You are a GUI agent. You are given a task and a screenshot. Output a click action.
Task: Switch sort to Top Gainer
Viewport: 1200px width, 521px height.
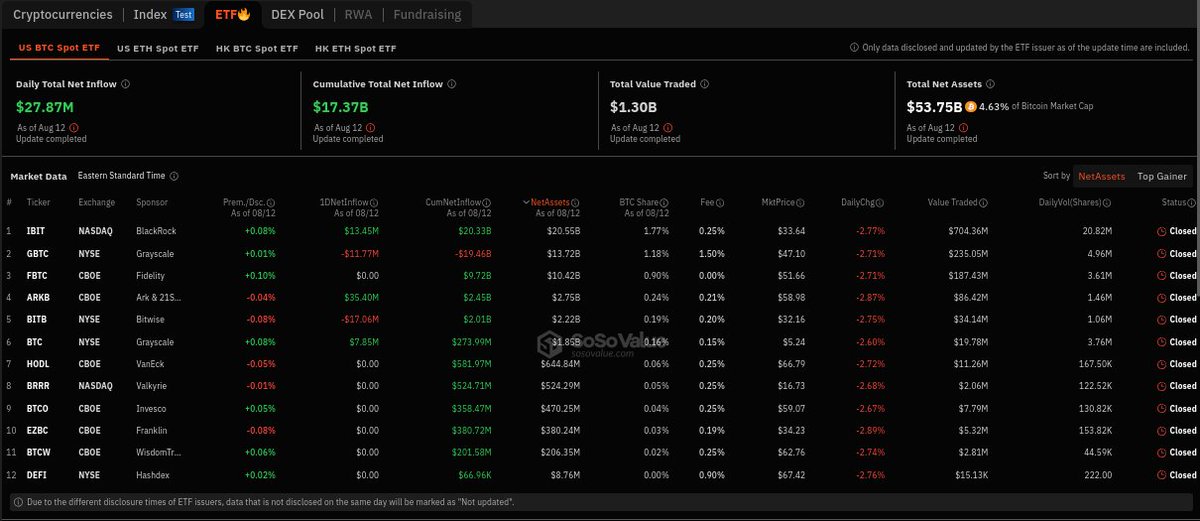[1160, 176]
